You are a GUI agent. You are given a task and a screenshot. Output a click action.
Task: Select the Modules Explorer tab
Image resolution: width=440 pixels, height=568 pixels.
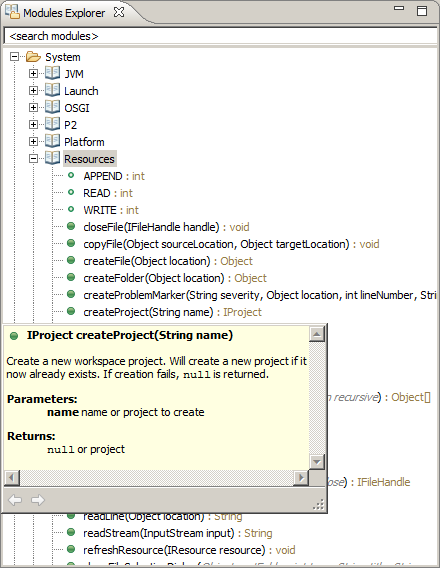coord(64,13)
